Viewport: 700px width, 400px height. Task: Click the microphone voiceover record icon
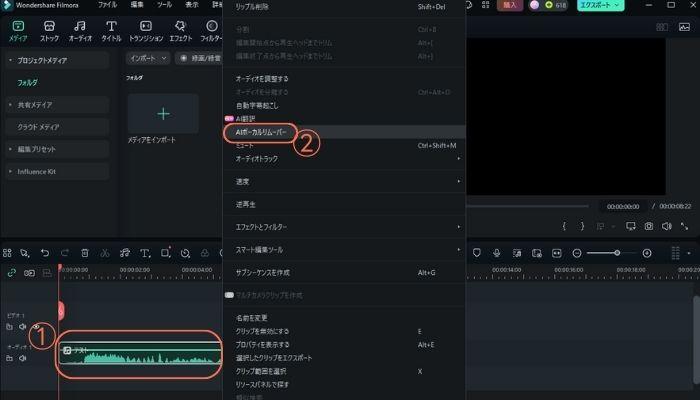click(x=496, y=253)
